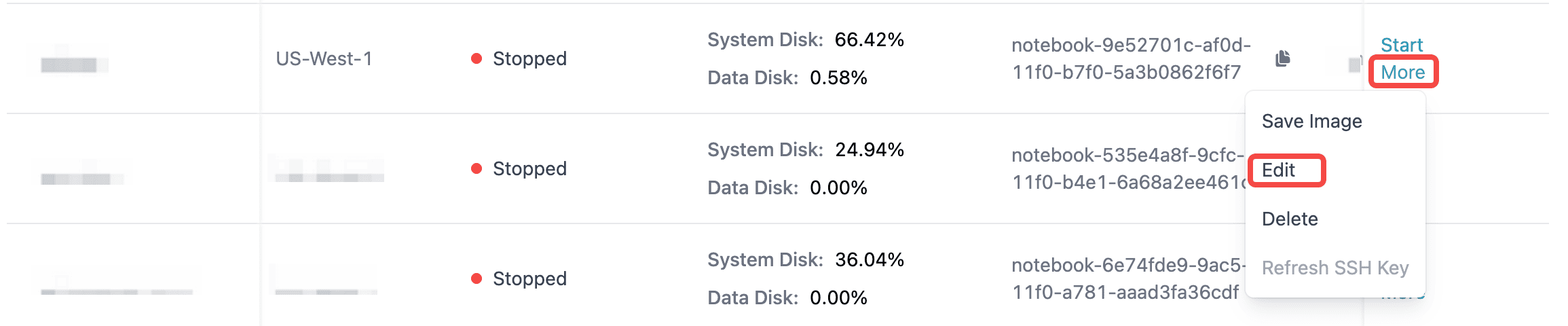Click the notebook-6e74fde9 ID text
The height and width of the screenshot is (326, 1568).
click(x=1127, y=279)
